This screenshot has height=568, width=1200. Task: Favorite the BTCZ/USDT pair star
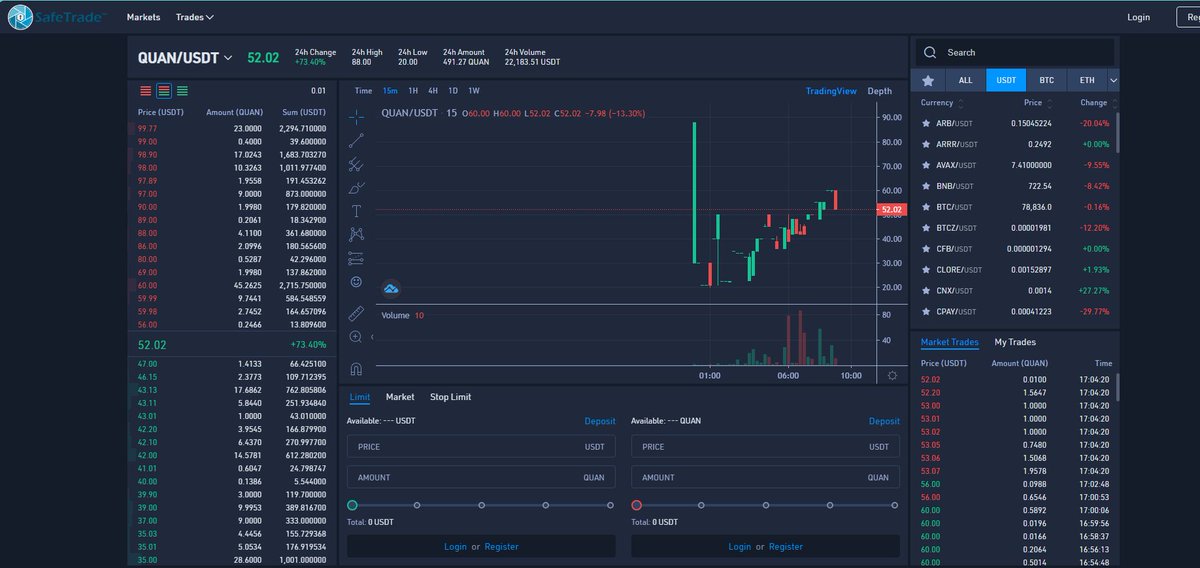tap(926, 228)
